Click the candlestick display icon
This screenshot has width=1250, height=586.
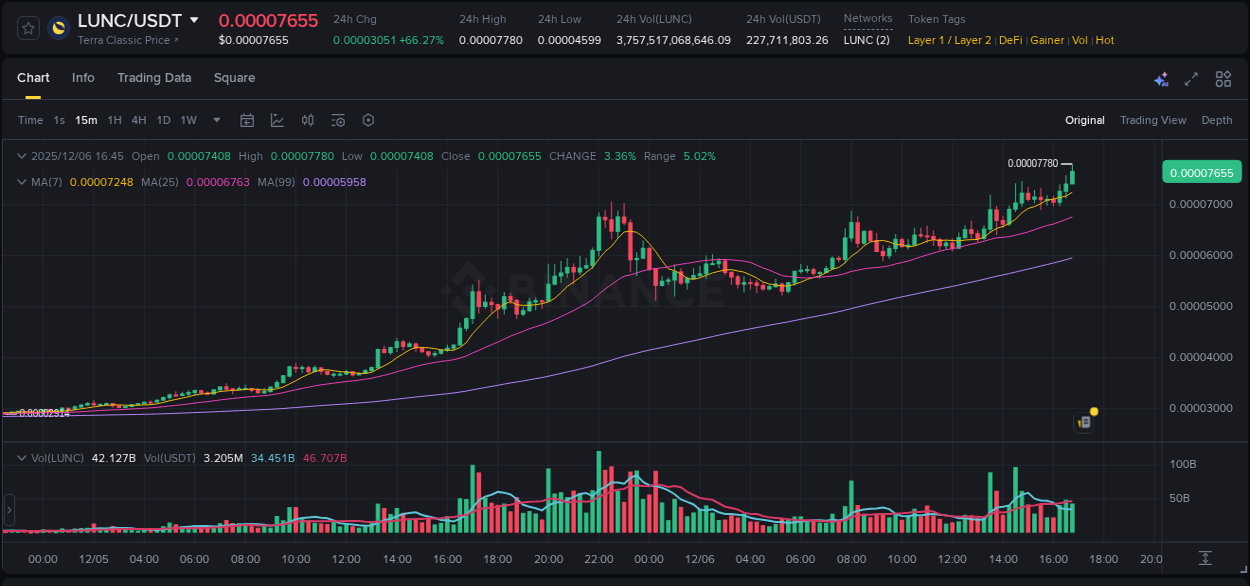[308, 120]
